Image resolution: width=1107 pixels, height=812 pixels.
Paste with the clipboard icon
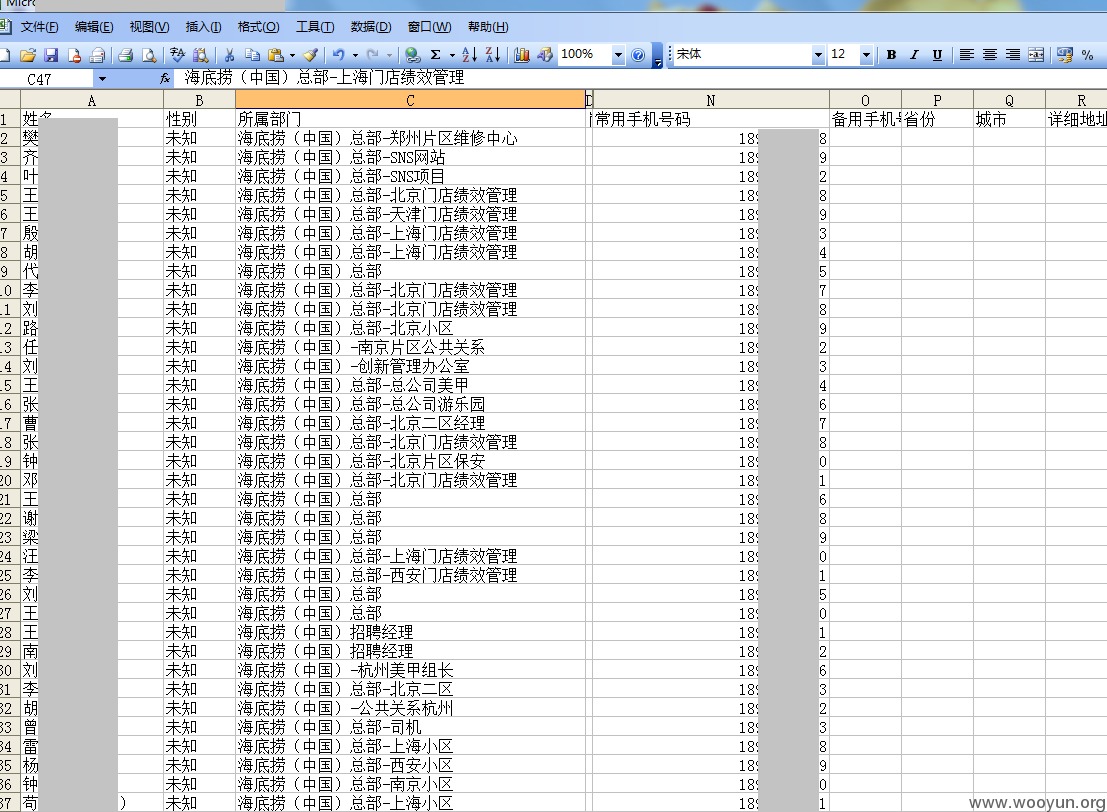276,54
